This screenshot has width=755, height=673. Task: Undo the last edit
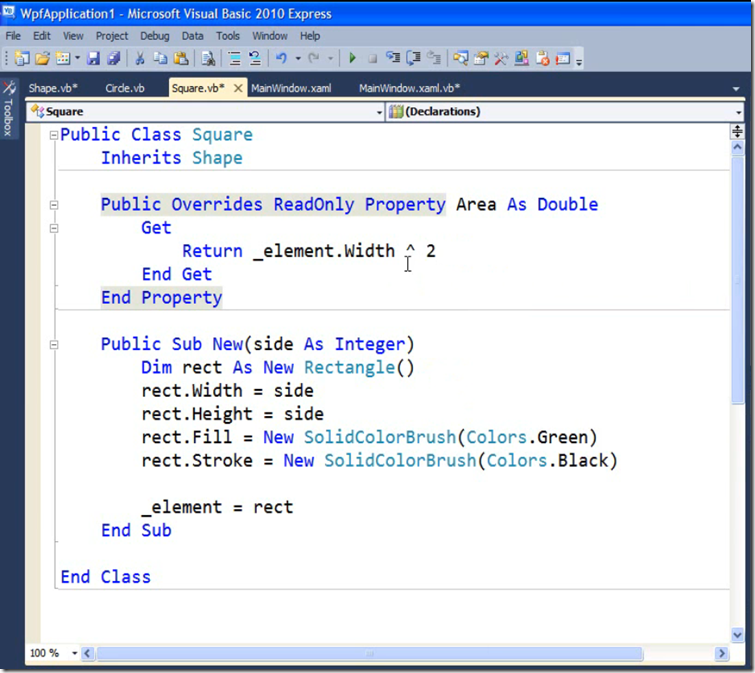tap(281, 58)
